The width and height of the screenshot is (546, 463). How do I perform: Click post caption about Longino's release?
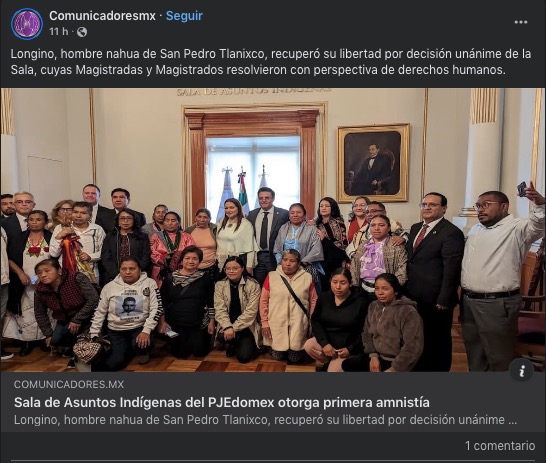[271, 62]
